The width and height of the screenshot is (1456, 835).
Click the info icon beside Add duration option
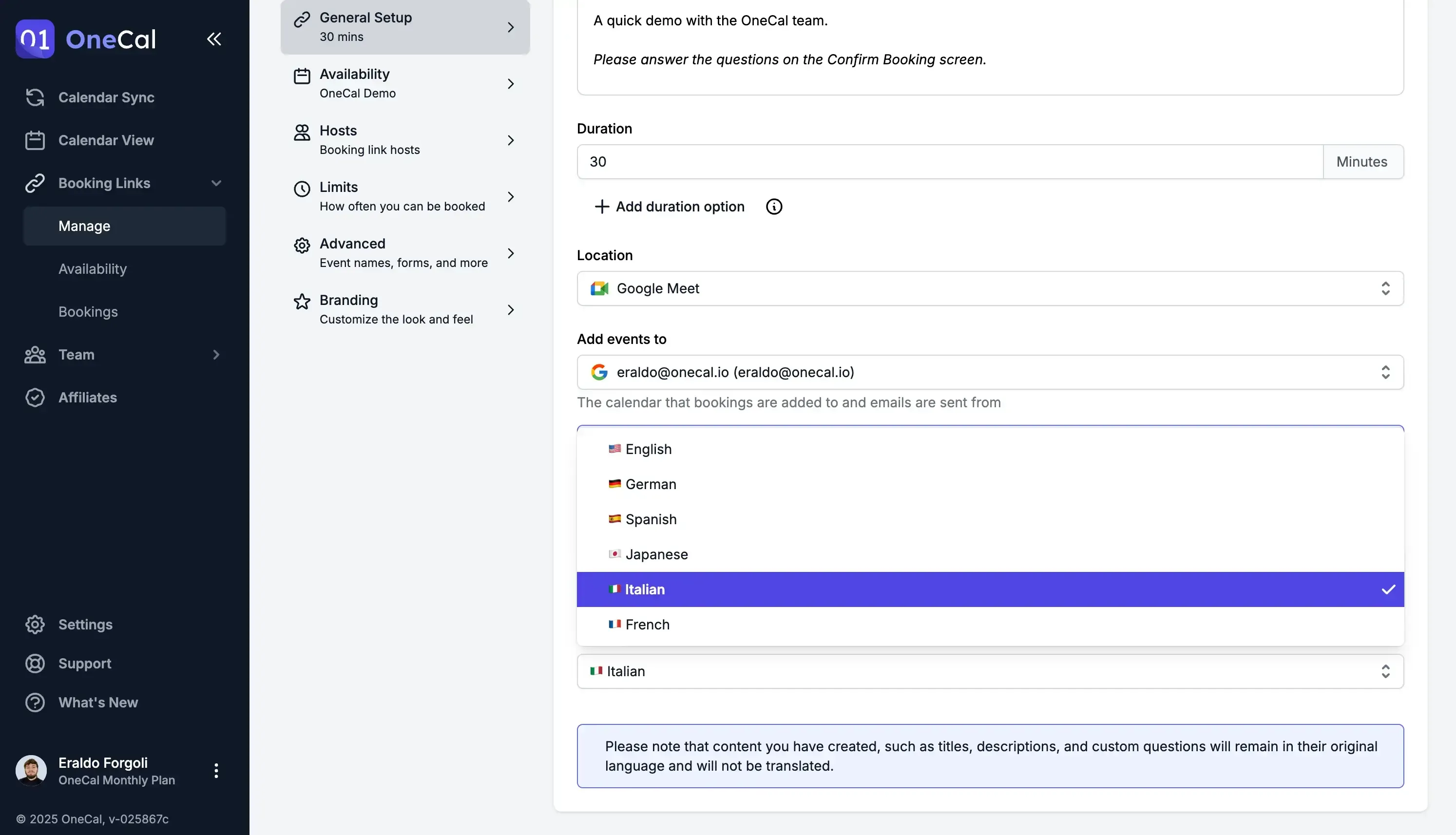[774, 207]
